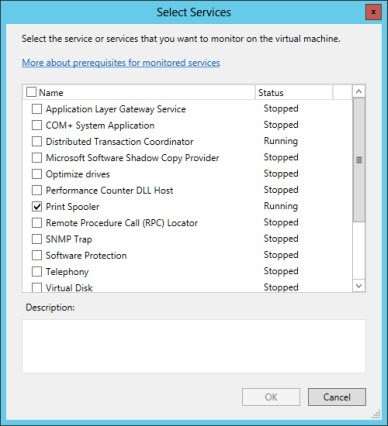Enable the SNMP Trap checkbox
Viewport: 388px width, 426px height.
(37, 239)
